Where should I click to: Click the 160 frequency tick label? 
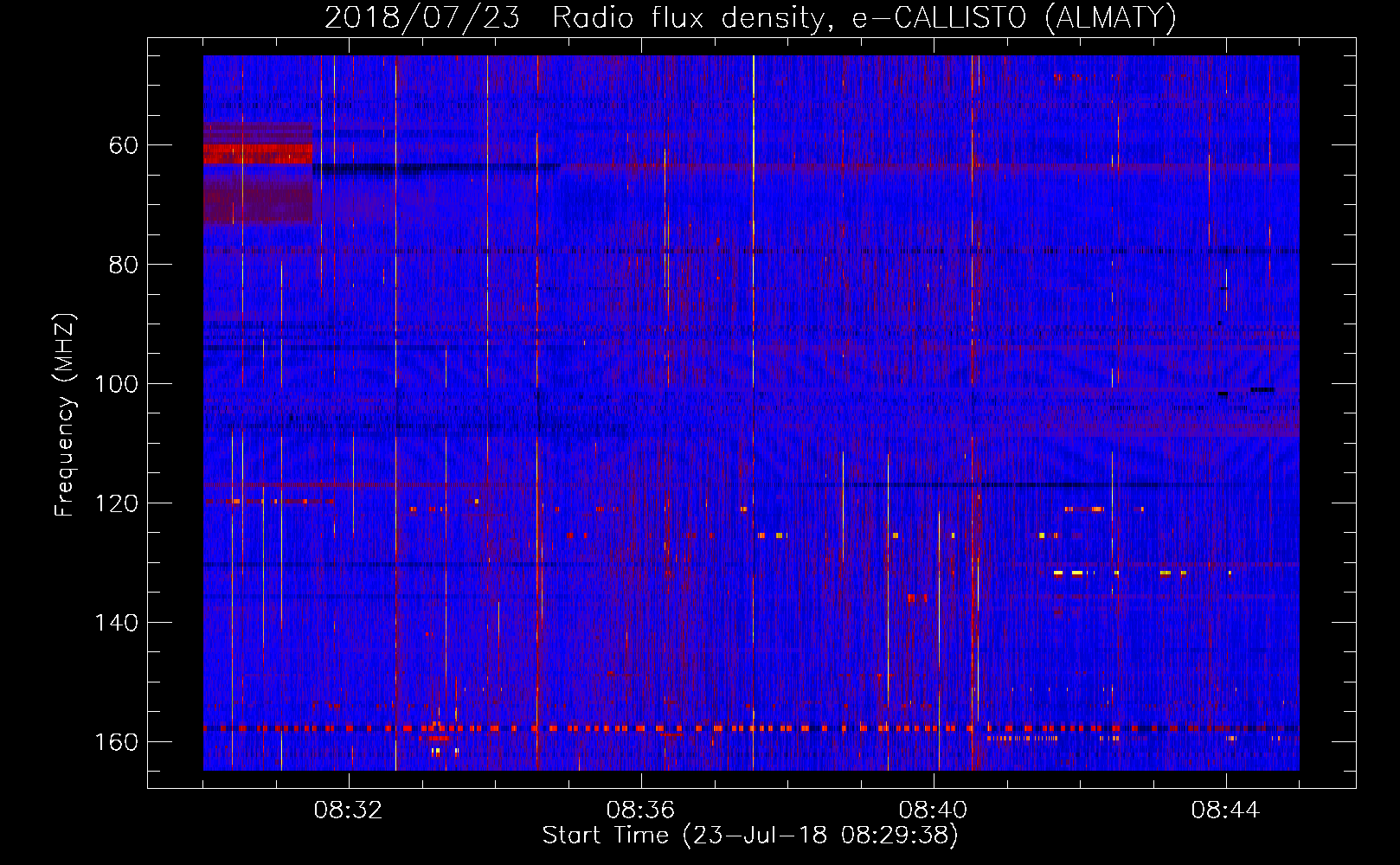(116, 742)
